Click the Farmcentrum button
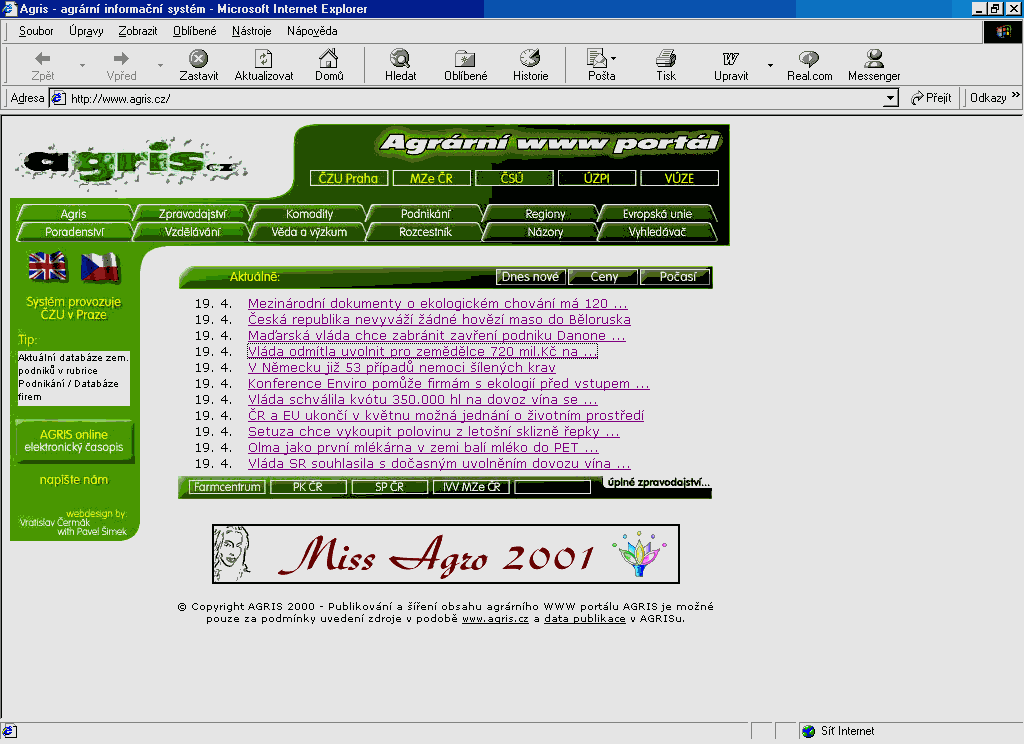Viewport: 1024px width, 744px height. point(227,487)
